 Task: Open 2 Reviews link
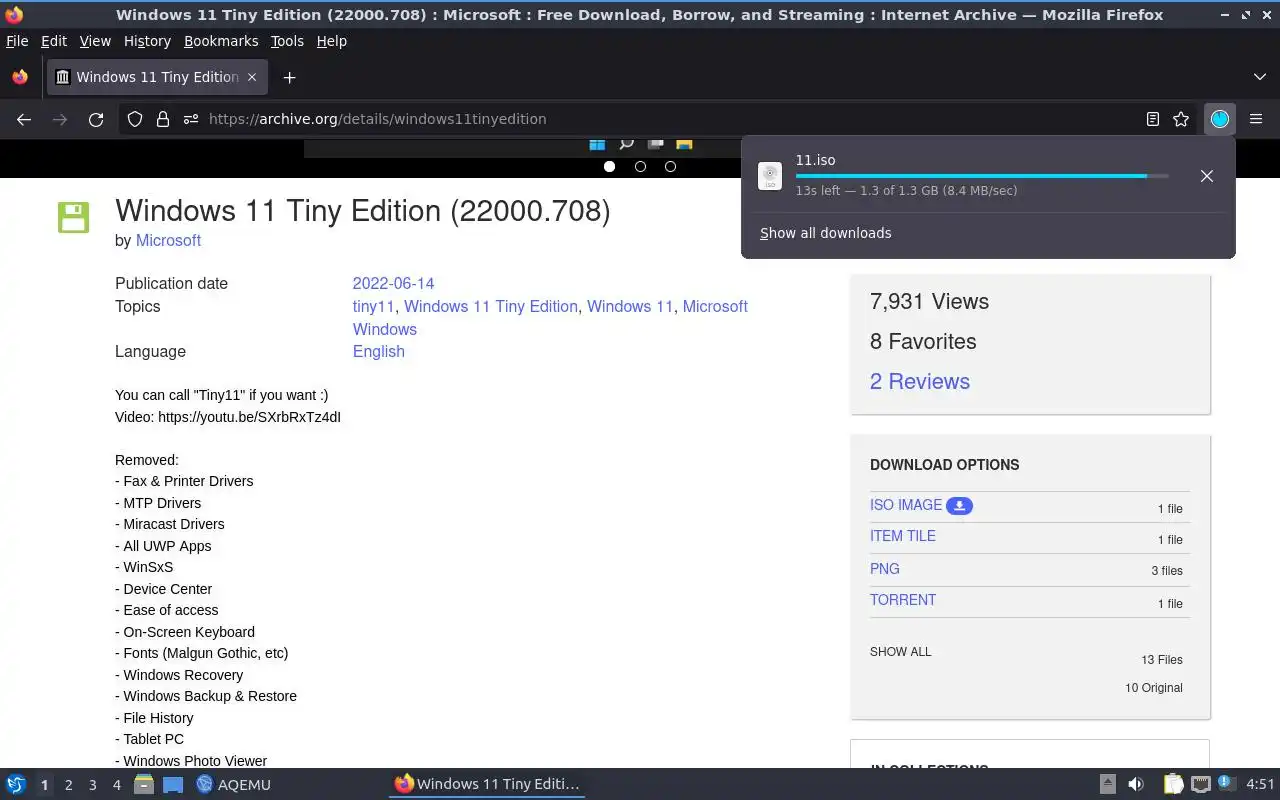(x=920, y=381)
